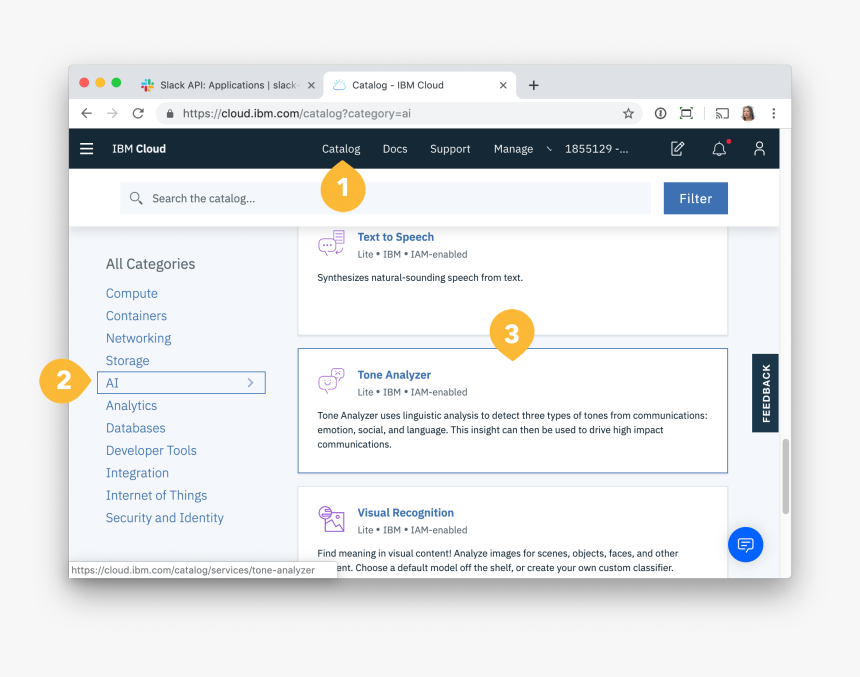This screenshot has width=860, height=677.
Task: Select the Storage category
Action: [127, 360]
